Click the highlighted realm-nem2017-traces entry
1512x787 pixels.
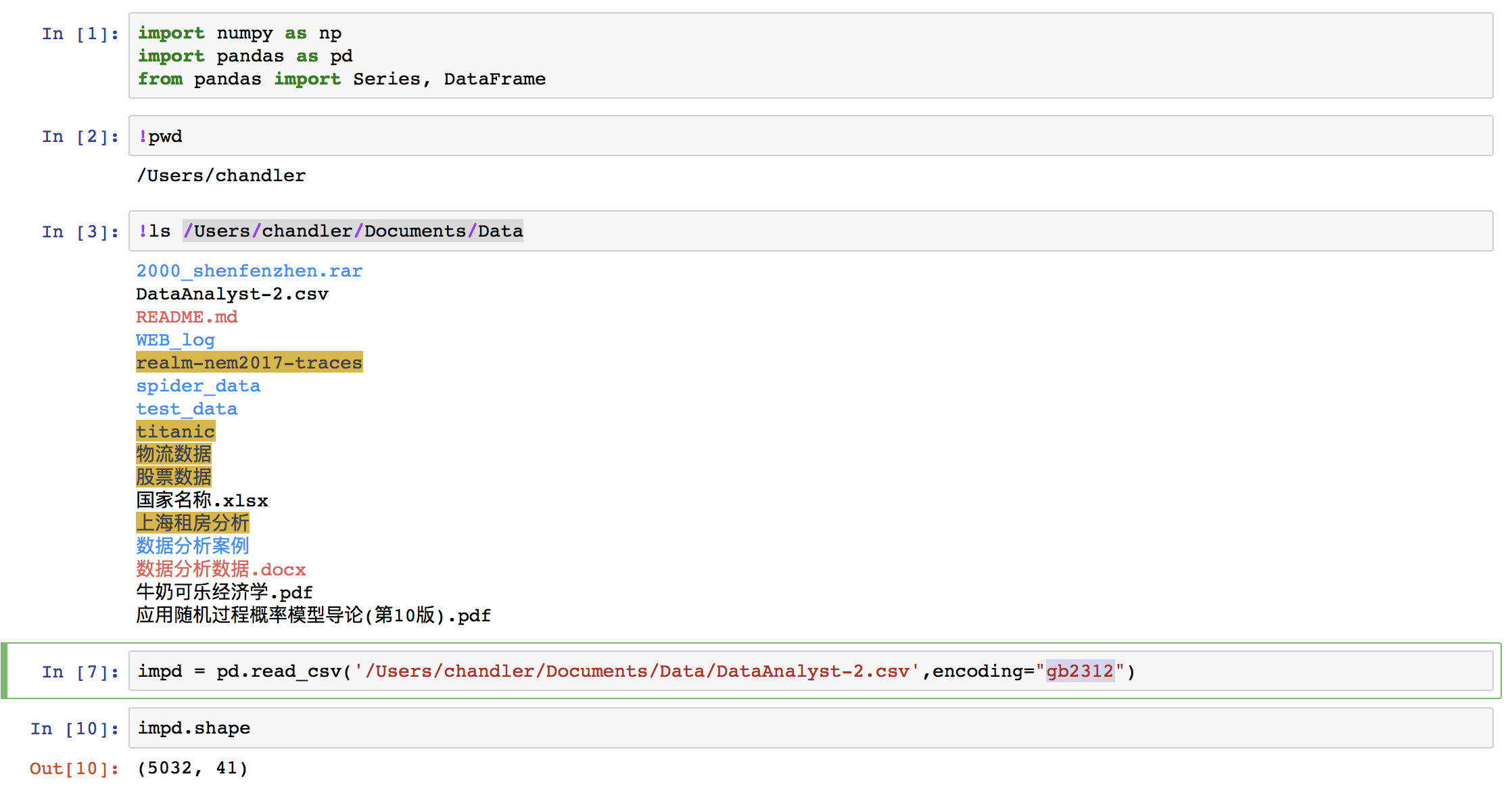click(x=249, y=363)
